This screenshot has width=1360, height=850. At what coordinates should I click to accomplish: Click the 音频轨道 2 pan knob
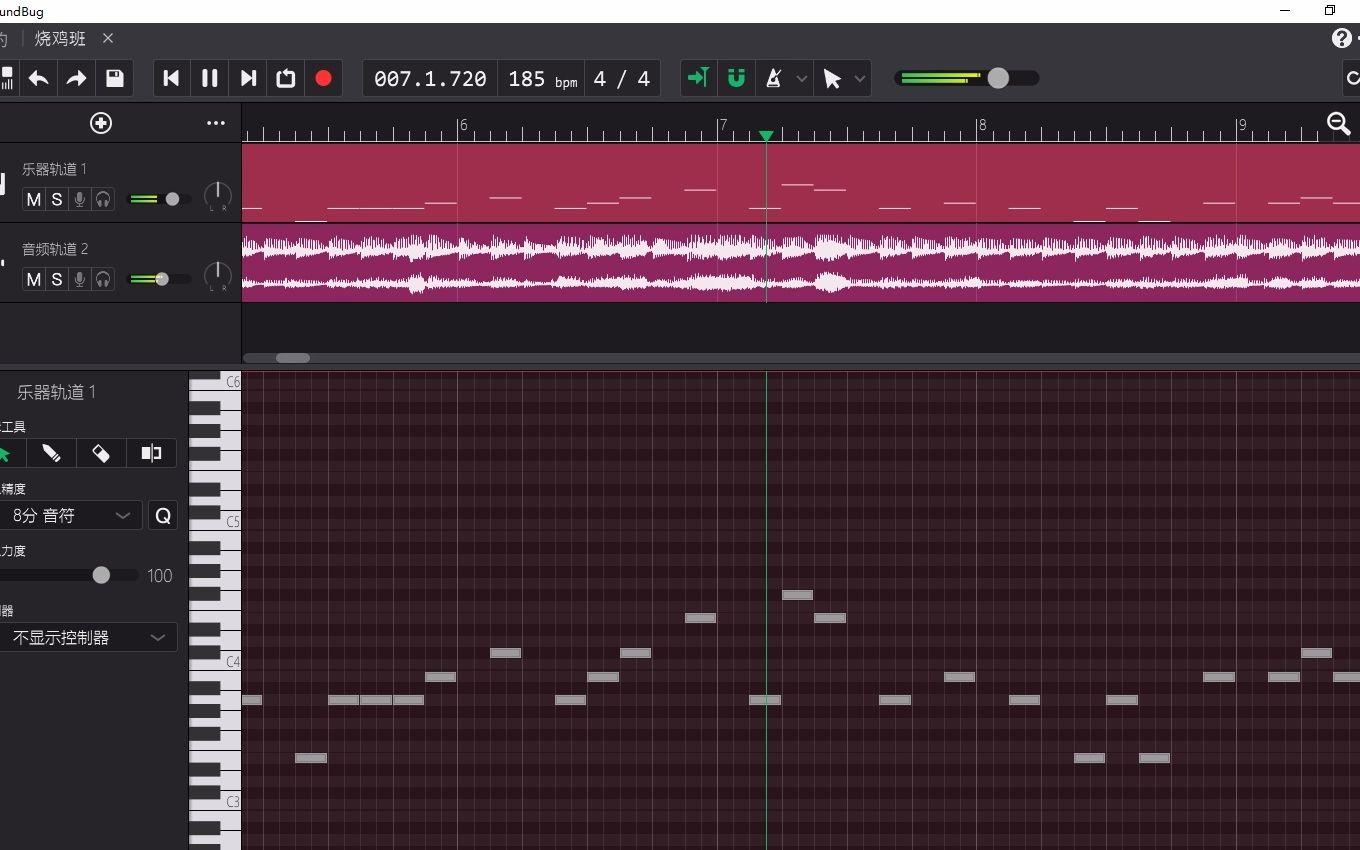tap(217, 276)
